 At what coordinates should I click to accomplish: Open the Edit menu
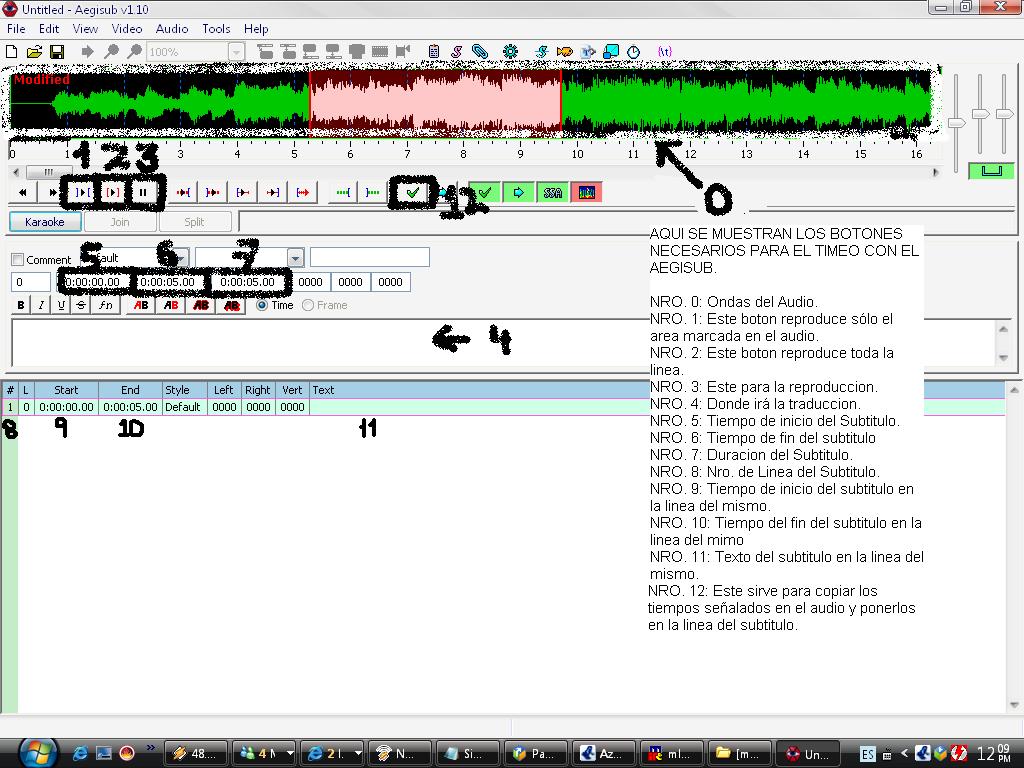[49, 29]
